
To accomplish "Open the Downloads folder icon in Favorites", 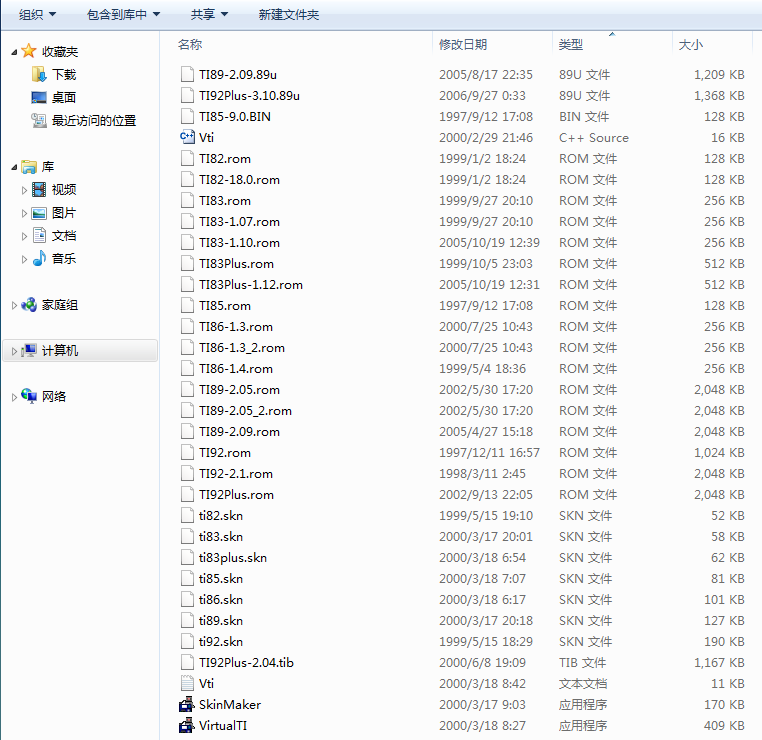I will pyautogui.click(x=39, y=74).
